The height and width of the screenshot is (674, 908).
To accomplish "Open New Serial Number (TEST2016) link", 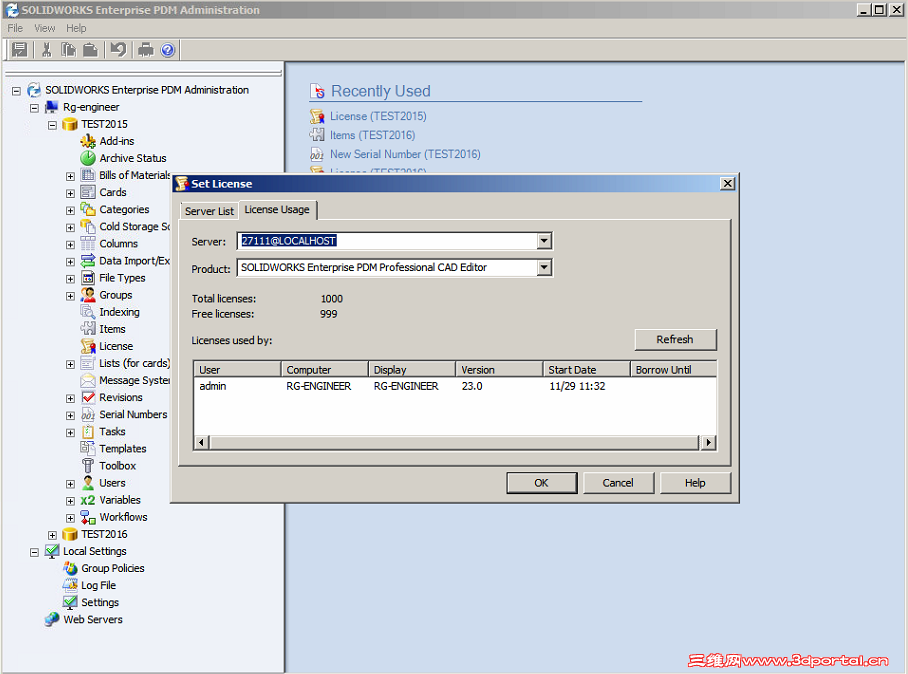I will pyautogui.click(x=405, y=154).
